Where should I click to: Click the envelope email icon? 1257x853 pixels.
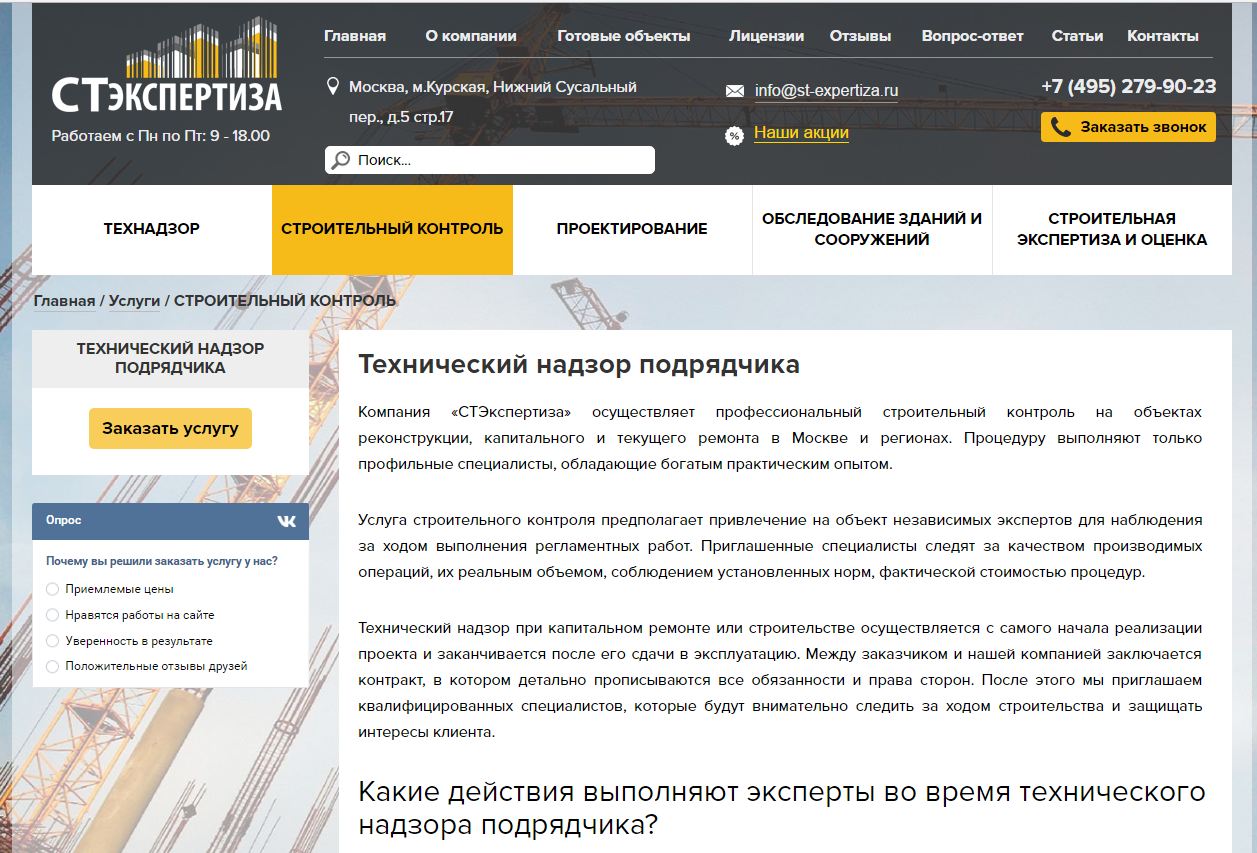(735, 91)
